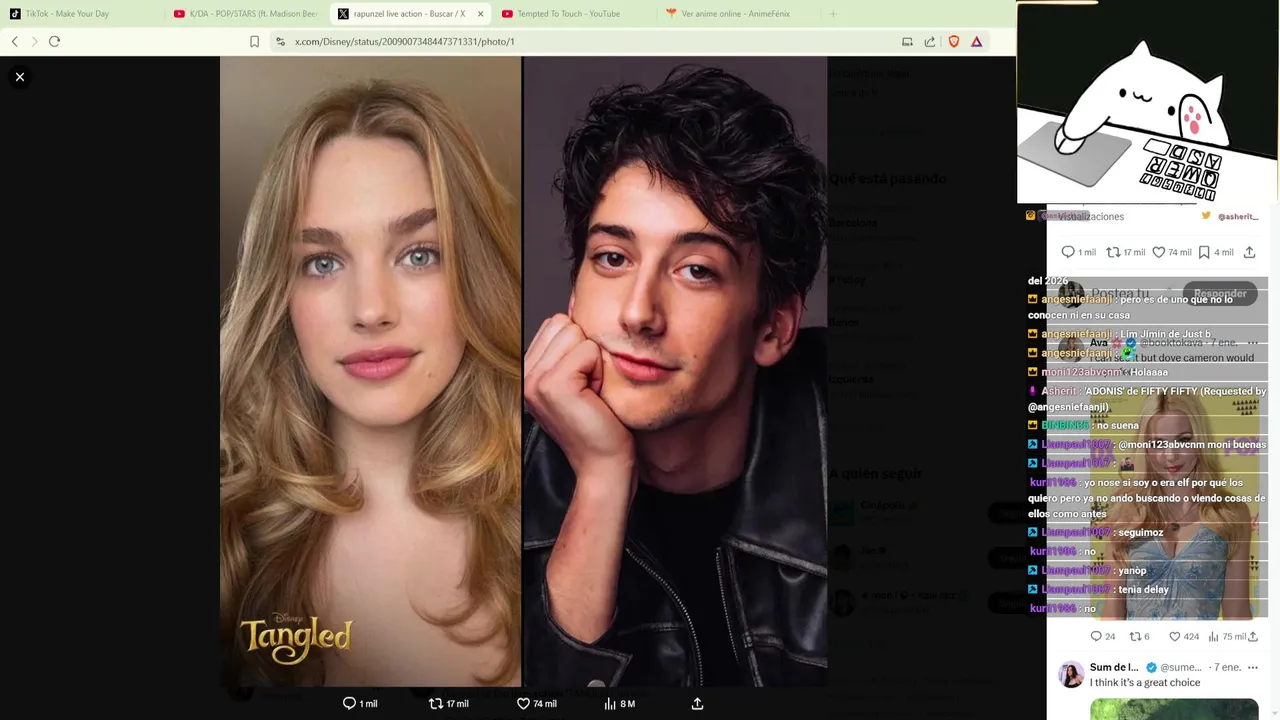Image resolution: width=1280 pixels, height=720 pixels.
Task: Open the 'I think it's a great choice' reply
Action: 1144,683
